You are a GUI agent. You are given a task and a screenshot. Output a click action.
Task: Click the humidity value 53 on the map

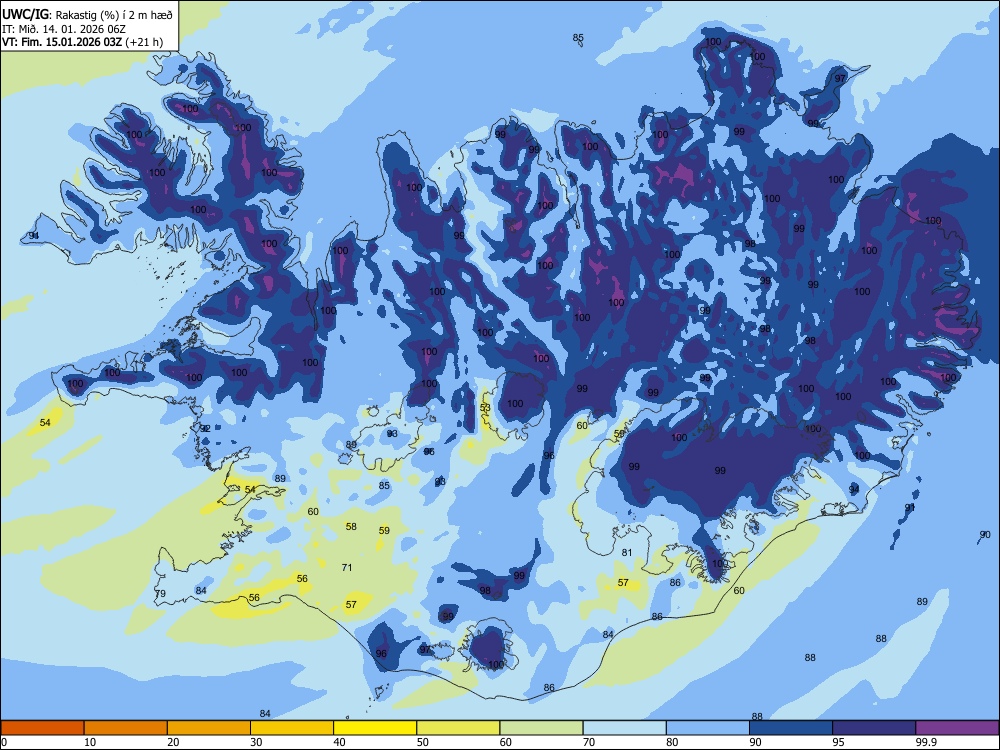tap(485, 408)
